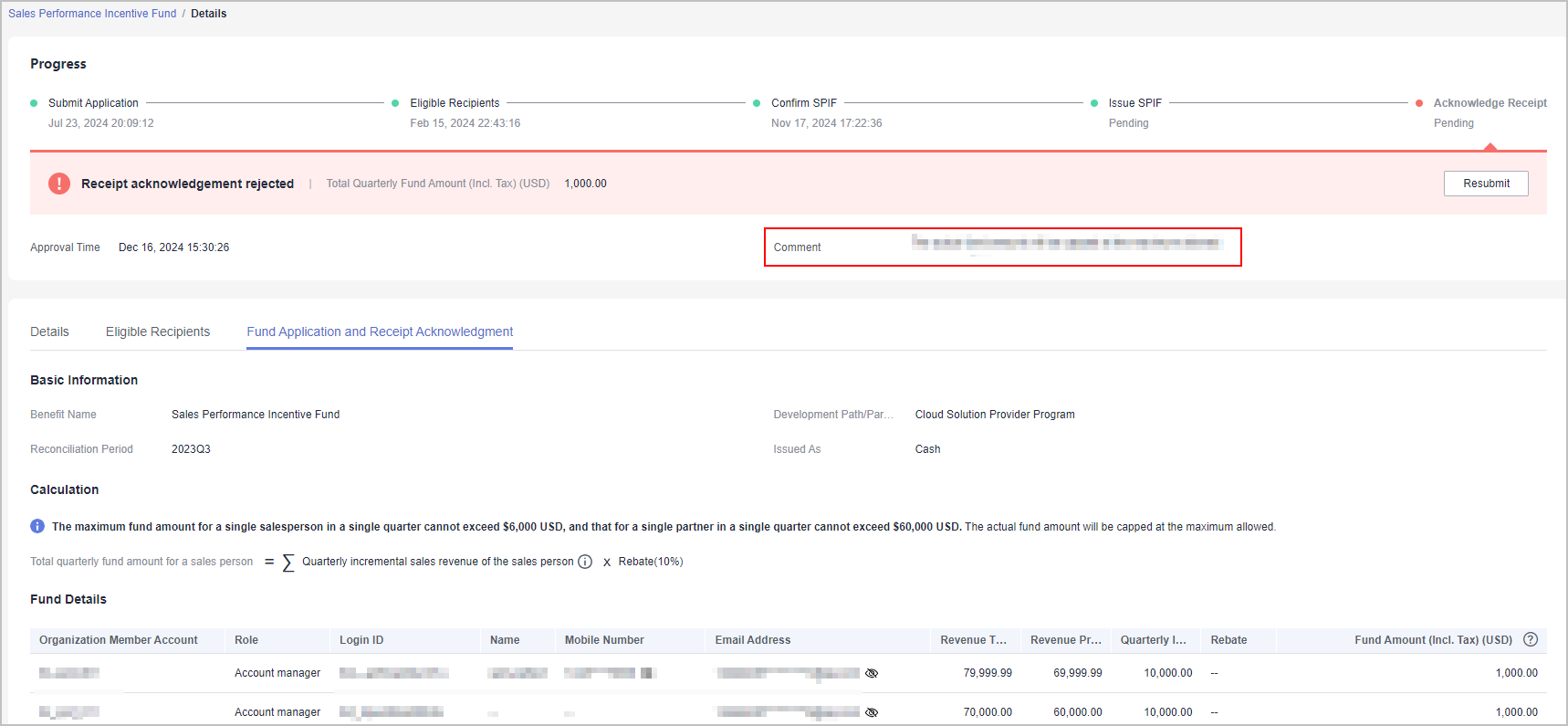Select Fund Application and Receipt Acknowledgment tab
Screen dimensions: 1568x726
click(x=380, y=331)
